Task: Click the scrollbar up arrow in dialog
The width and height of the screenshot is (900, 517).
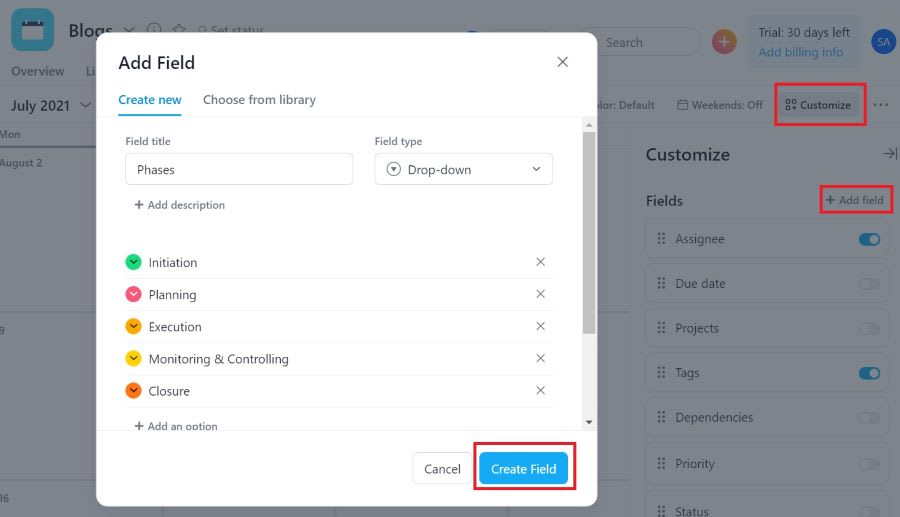Action: (589, 125)
